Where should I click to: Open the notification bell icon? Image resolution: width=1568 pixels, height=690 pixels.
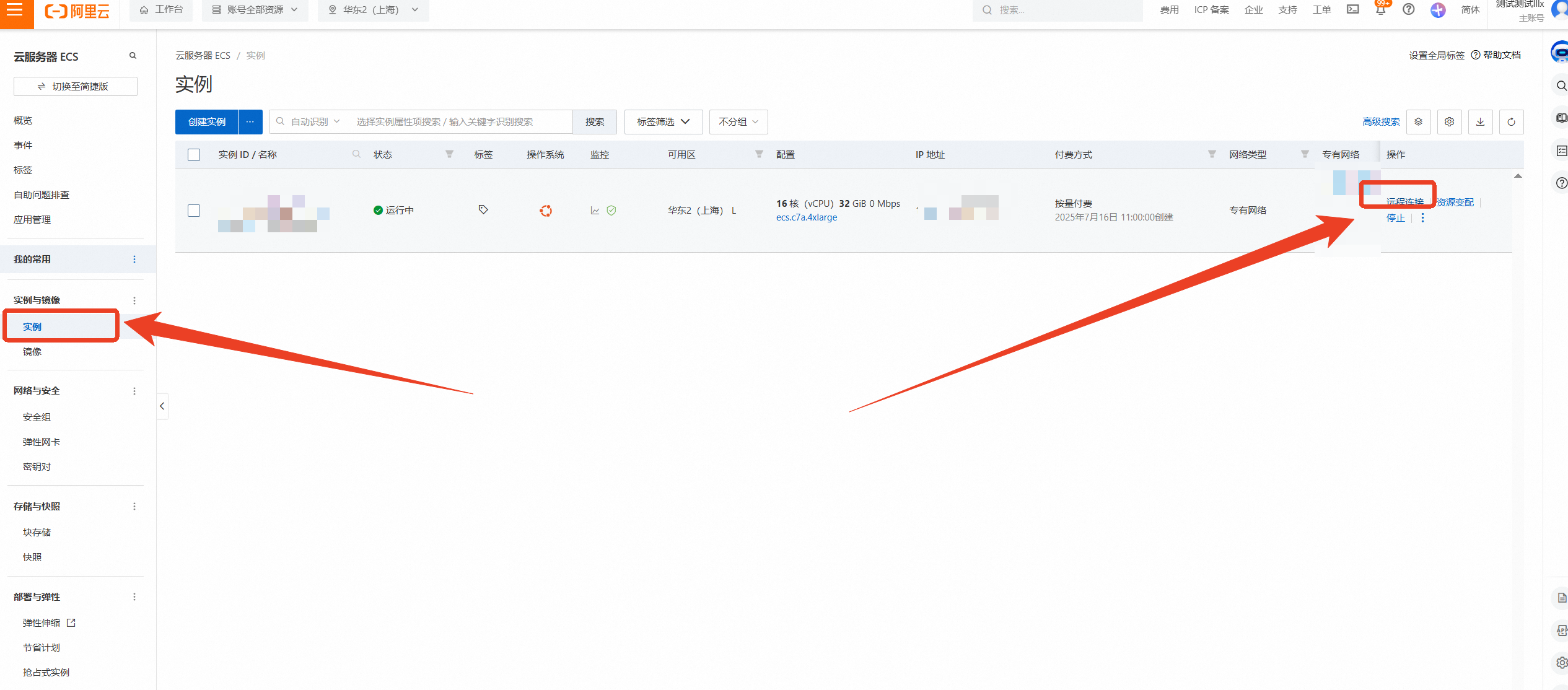1380,9
